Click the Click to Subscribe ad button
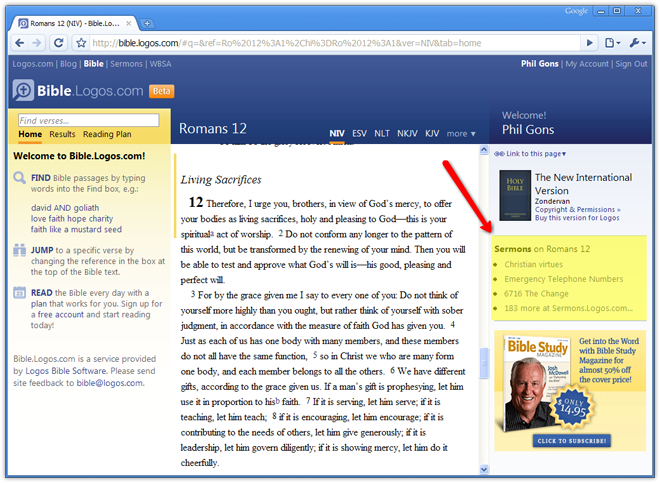Viewport: 660px width, 483px height. pyautogui.click(x=572, y=440)
